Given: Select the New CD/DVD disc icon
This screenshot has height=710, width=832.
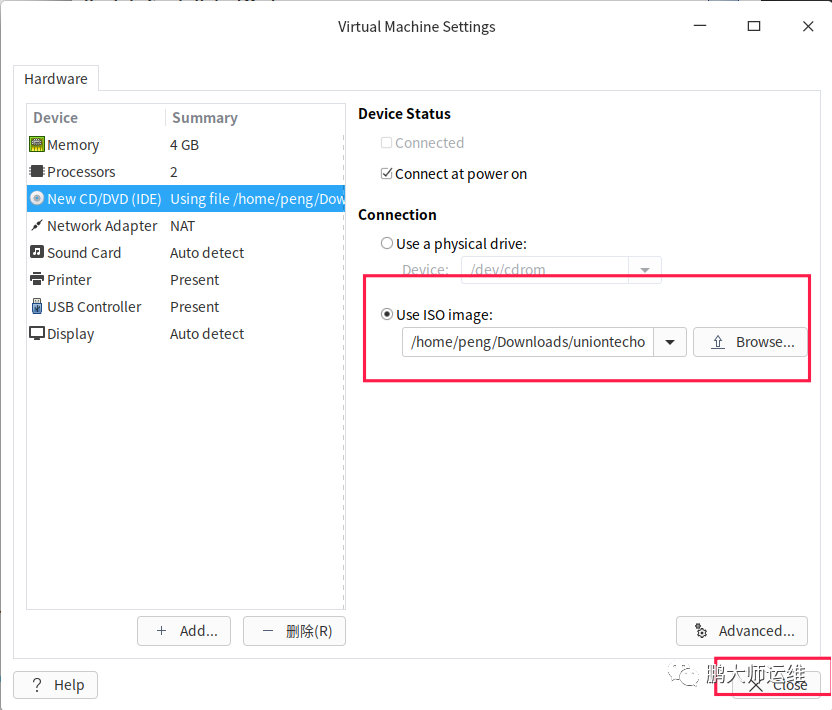Looking at the screenshot, I should pos(37,199).
